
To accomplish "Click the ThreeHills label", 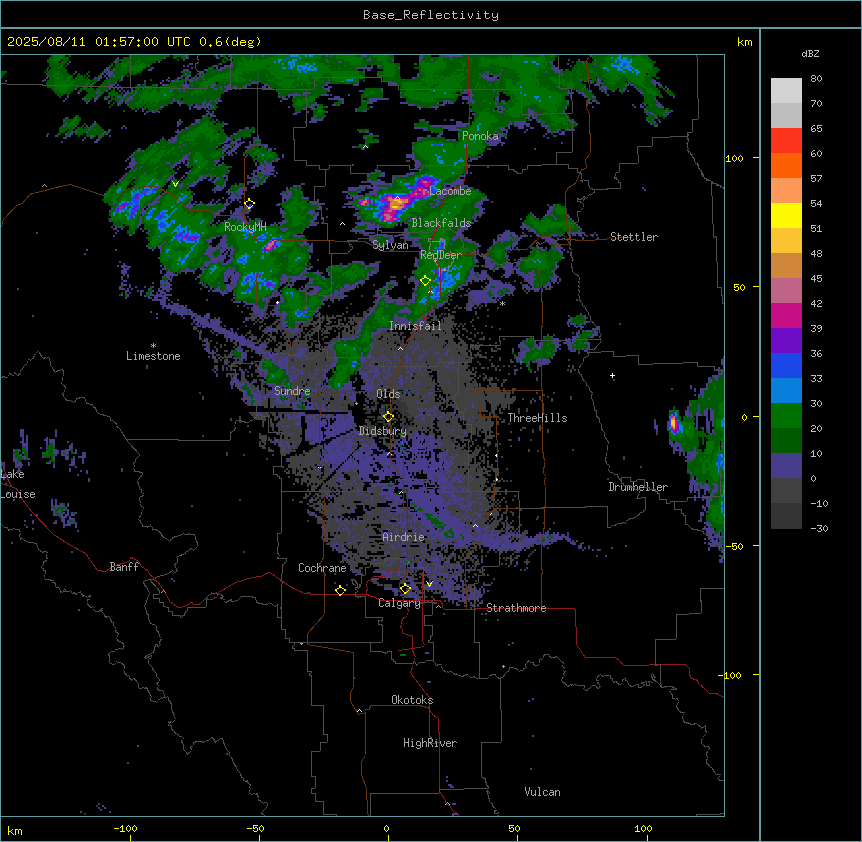I will [538, 418].
